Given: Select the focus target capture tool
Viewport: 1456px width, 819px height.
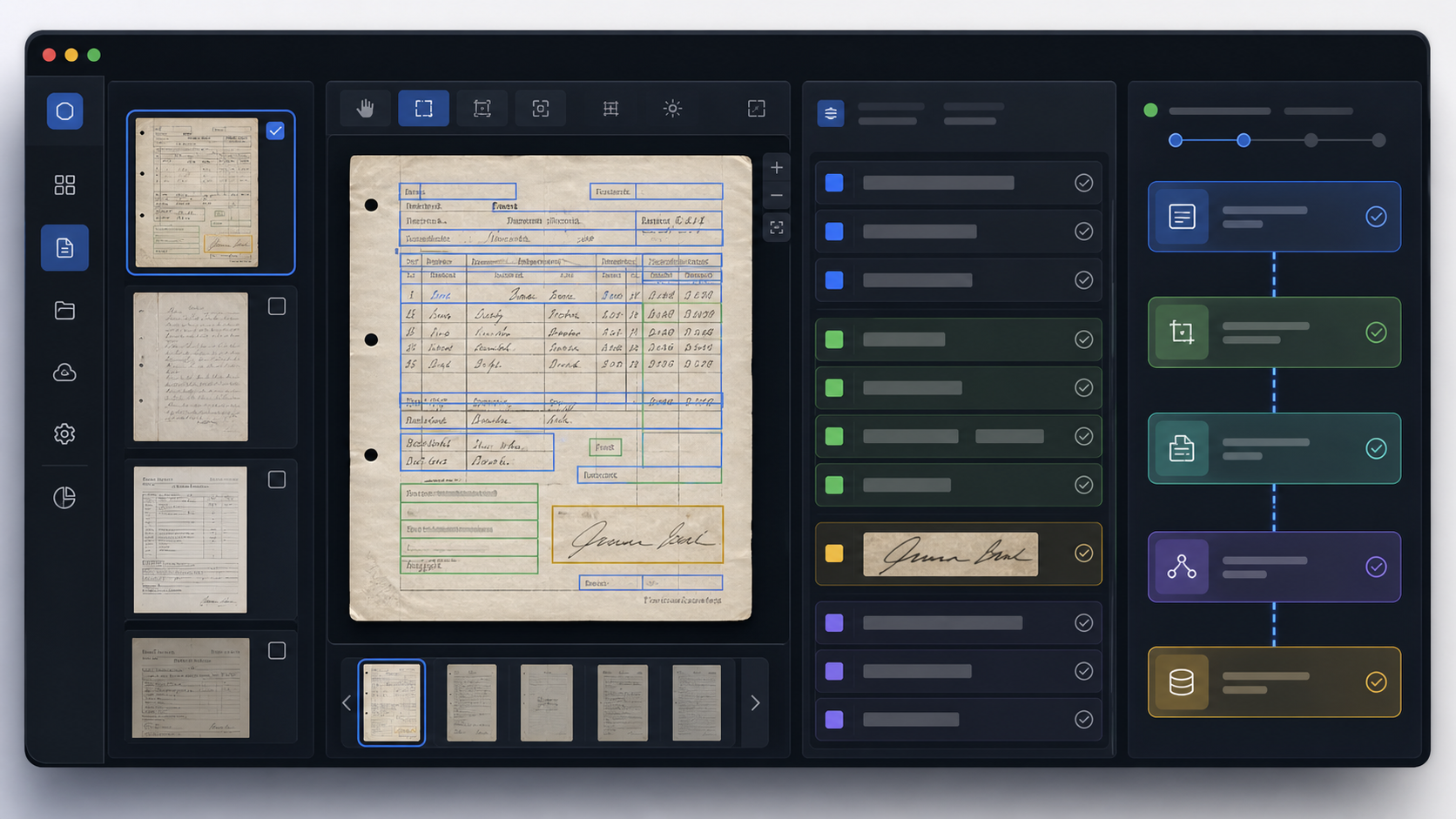Looking at the screenshot, I should click(541, 108).
